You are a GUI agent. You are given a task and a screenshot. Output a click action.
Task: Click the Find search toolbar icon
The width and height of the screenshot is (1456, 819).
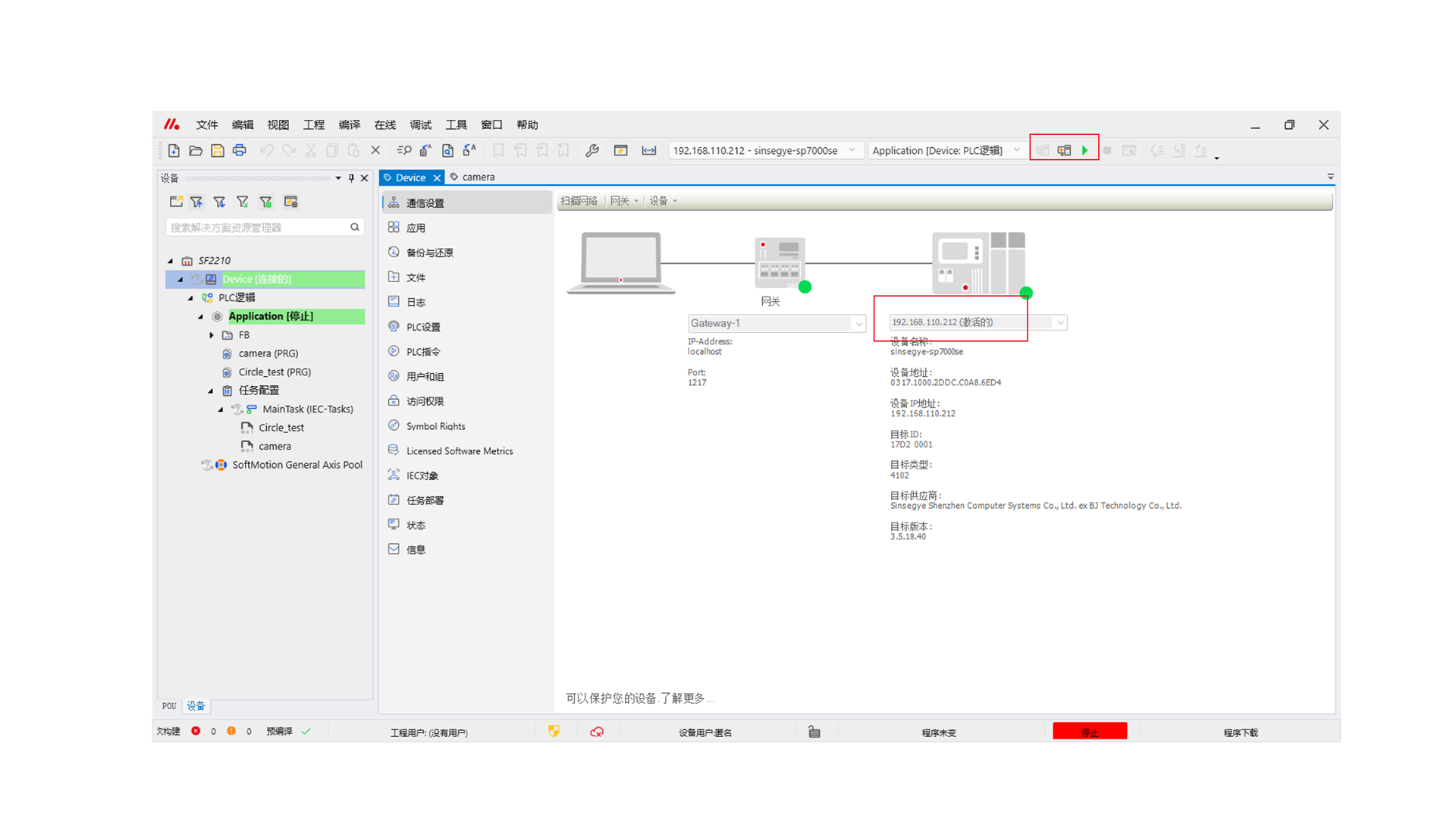(404, 150)
